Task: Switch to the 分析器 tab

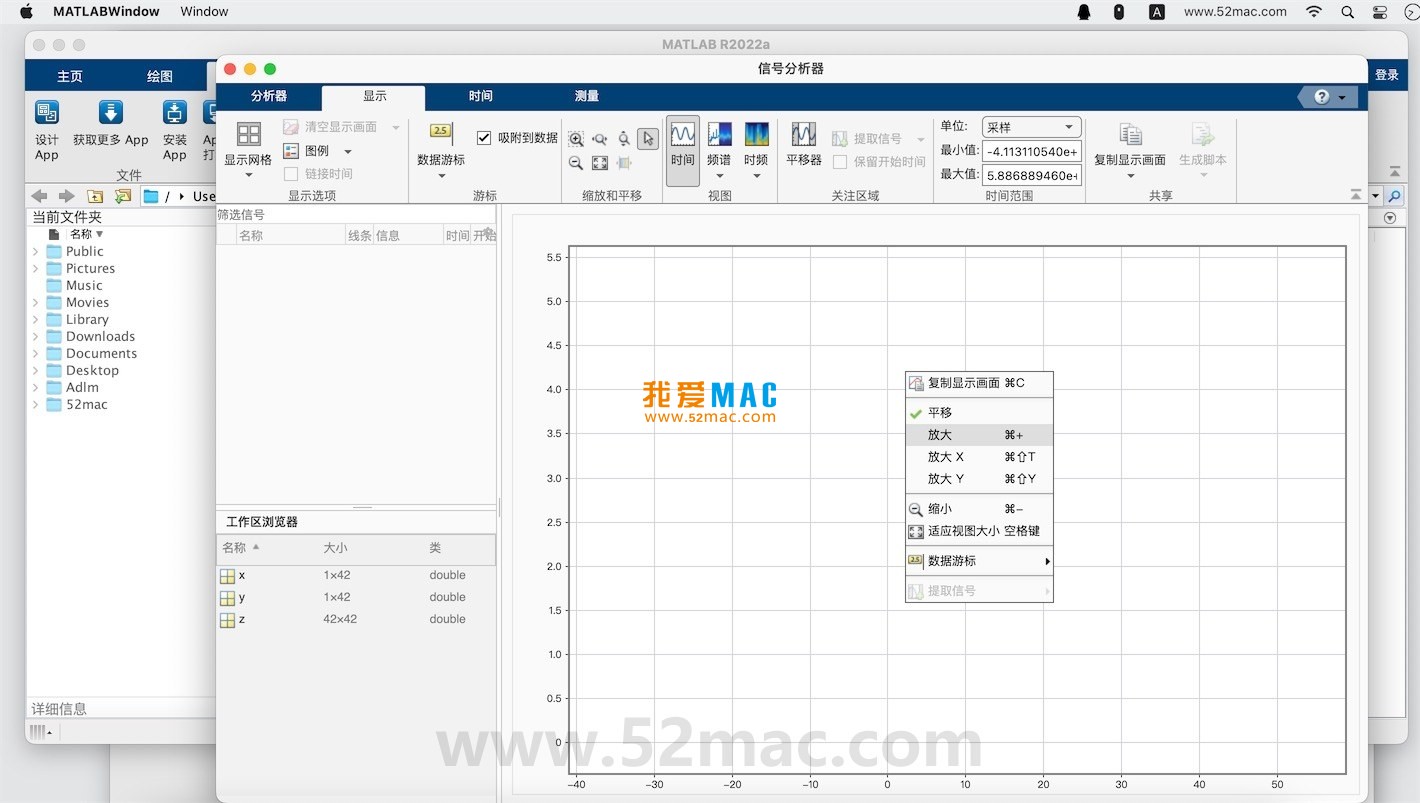Action: (x=269, y=96)
